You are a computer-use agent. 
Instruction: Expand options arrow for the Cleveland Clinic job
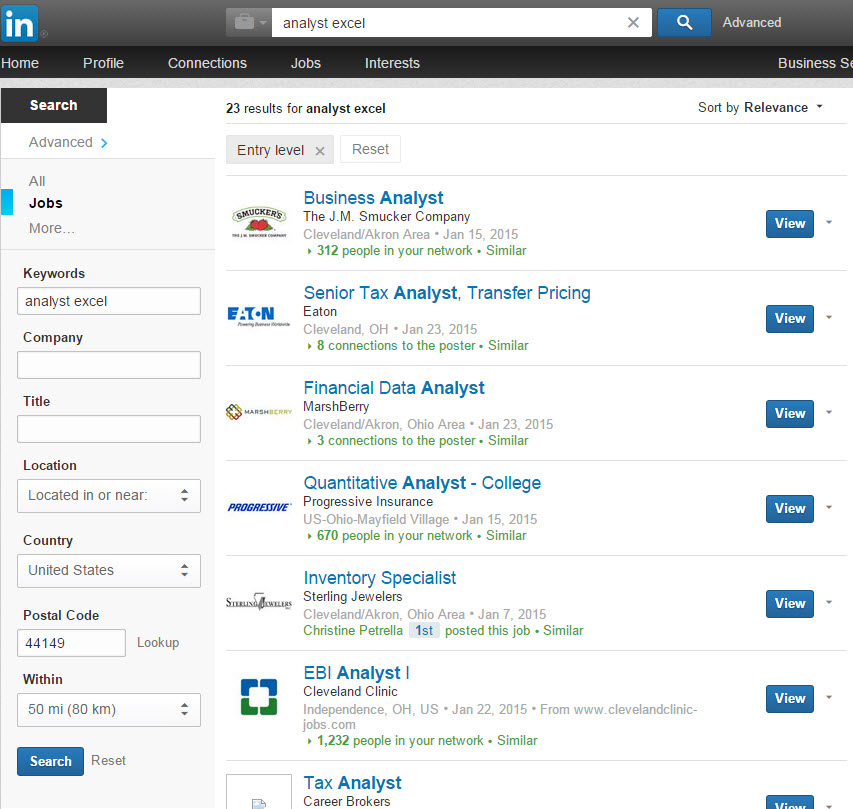click(829, 697)
